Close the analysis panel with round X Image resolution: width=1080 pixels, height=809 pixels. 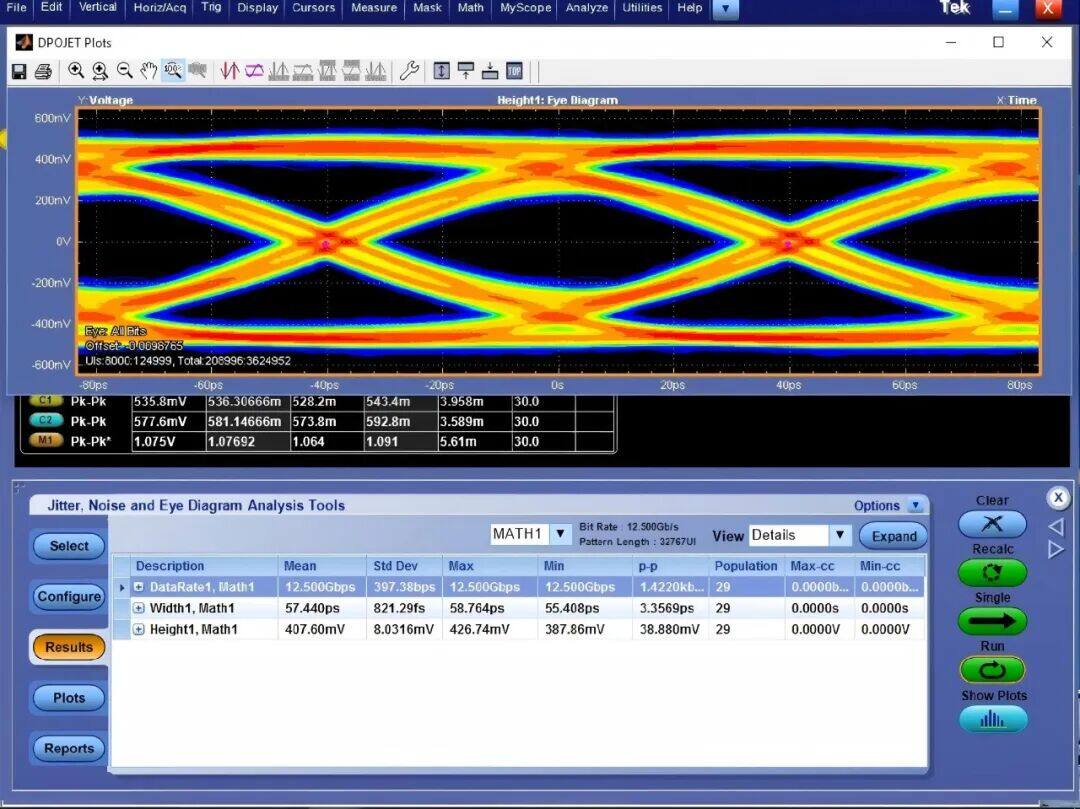click(x=1058, y=497)
